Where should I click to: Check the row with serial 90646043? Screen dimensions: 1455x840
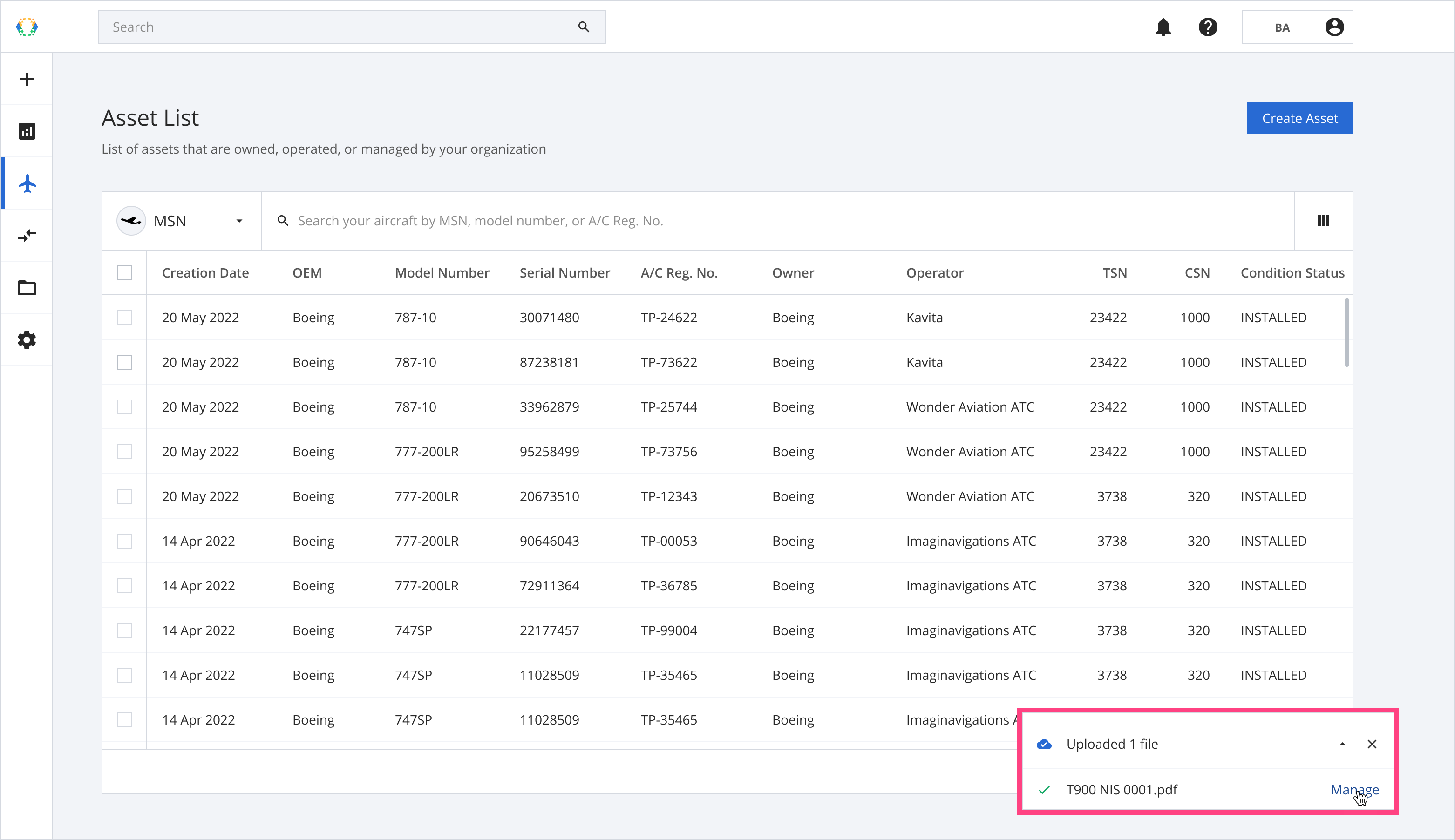125,541
